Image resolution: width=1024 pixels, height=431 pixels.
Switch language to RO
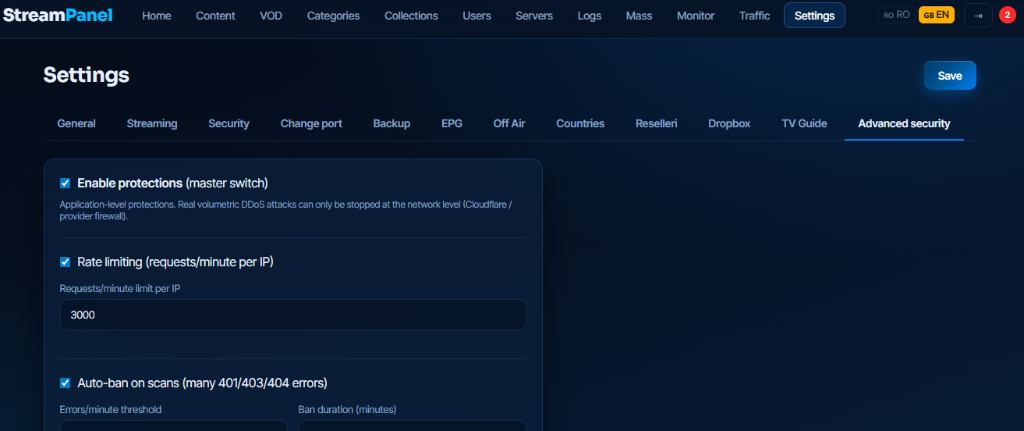tap(896, 15)
